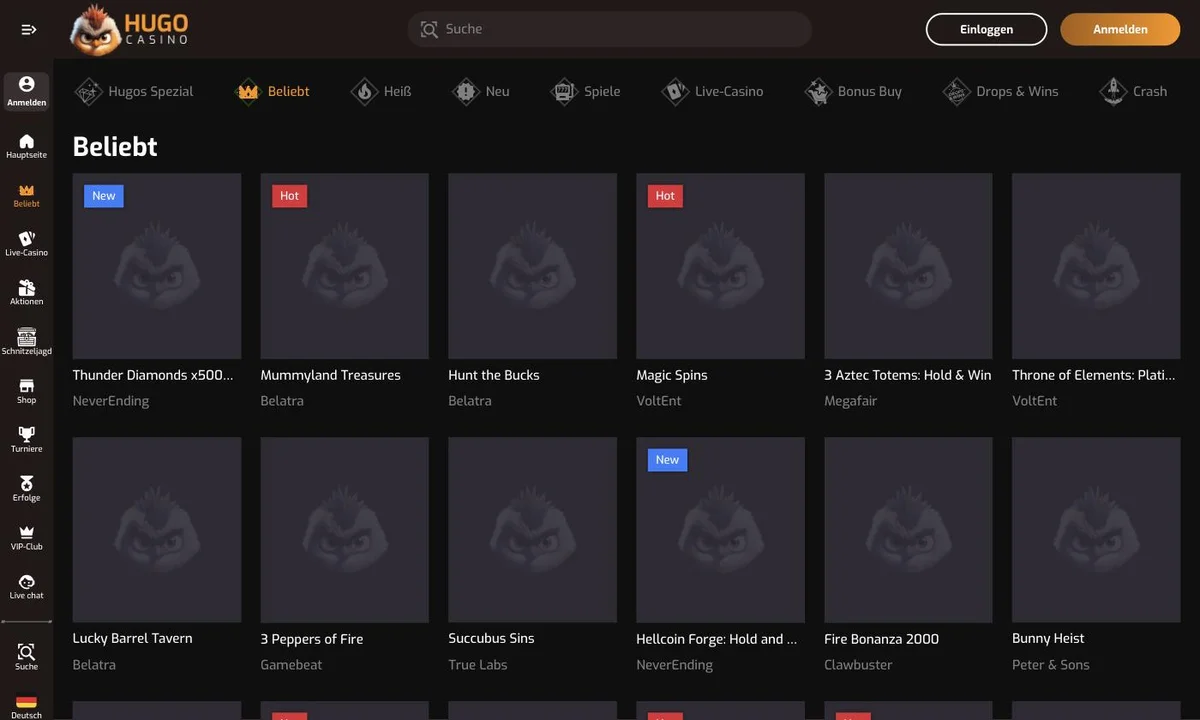Go to Hauptseite in the sidebar
This screenshot has width=1200, height=720.
[27, 146]
